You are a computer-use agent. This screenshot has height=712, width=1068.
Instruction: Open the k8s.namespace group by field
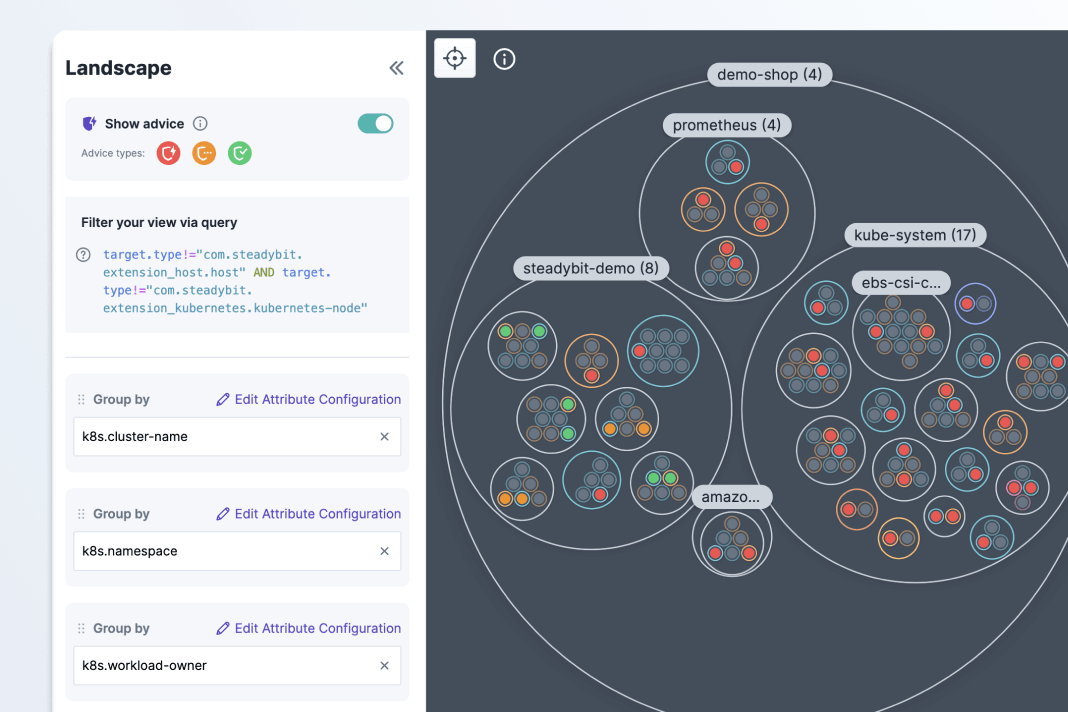pyautogui.click(x=225, y=551)
